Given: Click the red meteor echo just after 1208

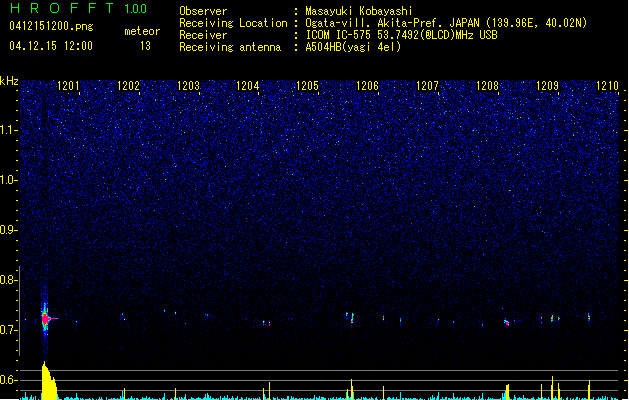Looking at the screenshot, I should click(507, 322).
